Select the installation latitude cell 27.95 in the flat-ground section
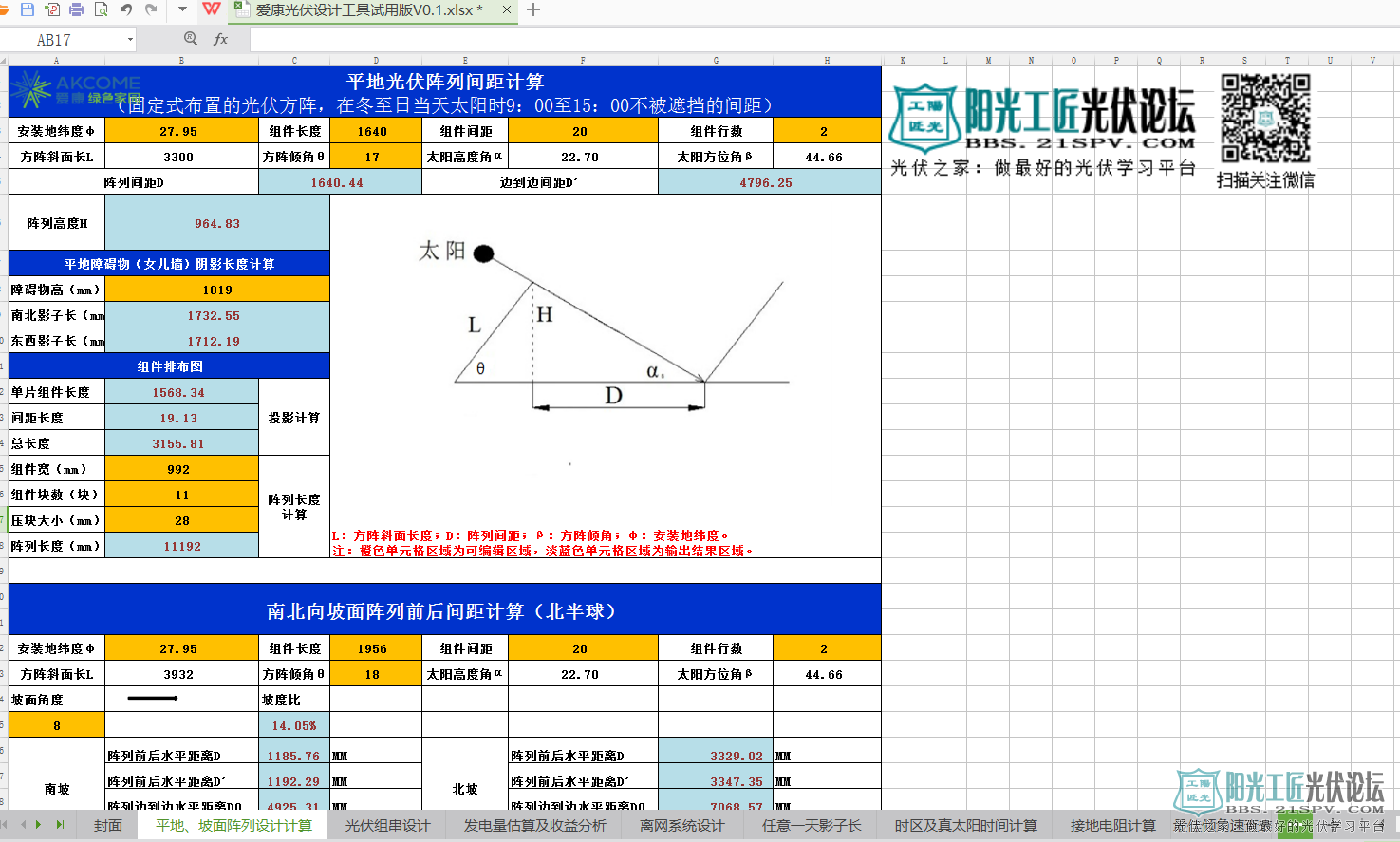Viewport: 1400px width, 842px height. tap(181, 131)
